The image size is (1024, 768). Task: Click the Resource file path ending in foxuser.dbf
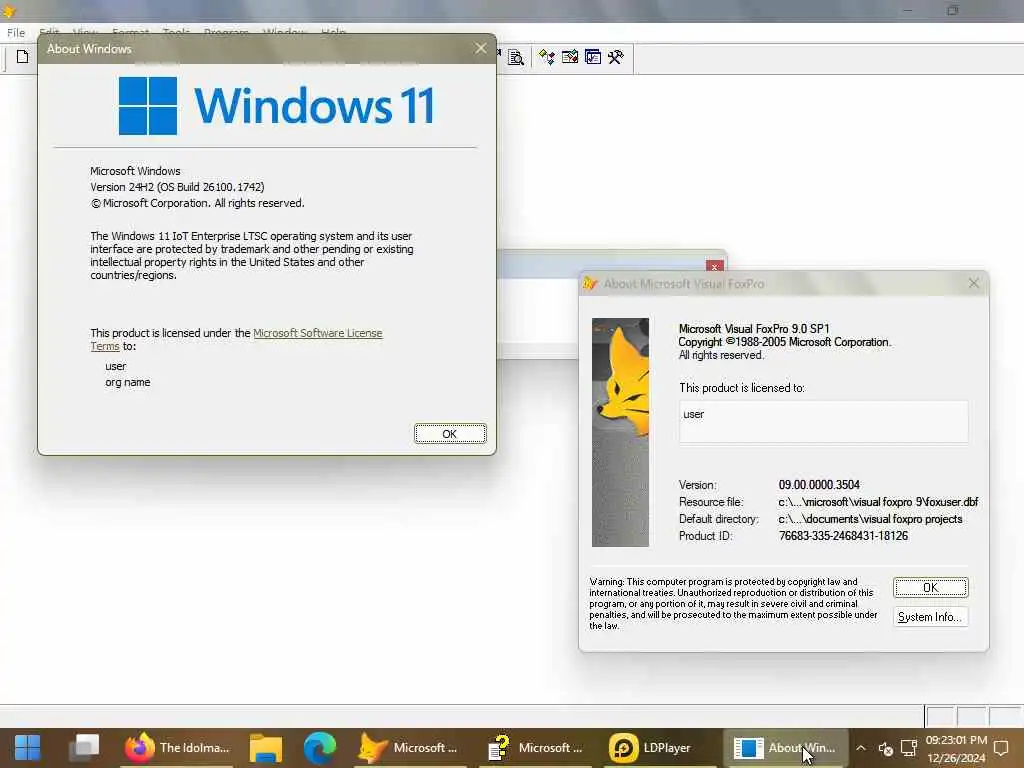click(878, 502)
